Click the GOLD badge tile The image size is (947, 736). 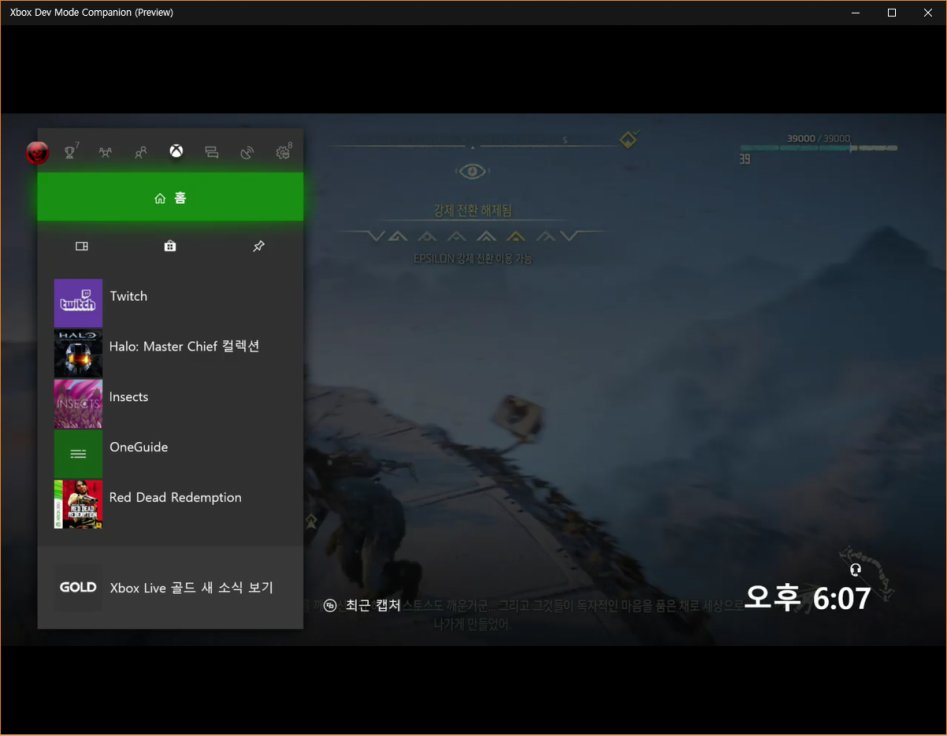[78, 587]
